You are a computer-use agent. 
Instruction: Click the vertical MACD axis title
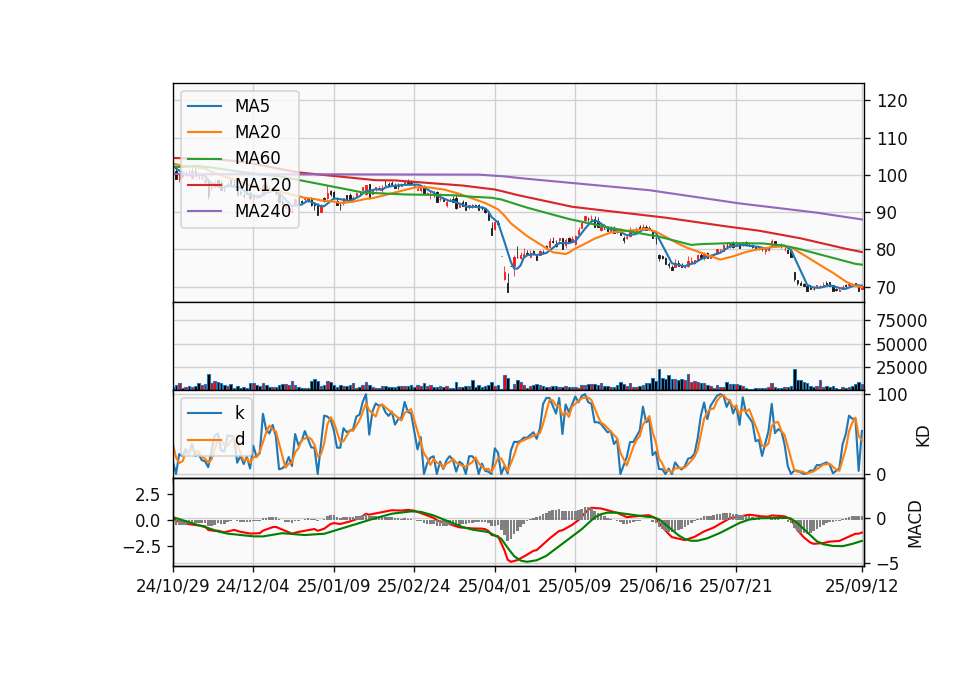click(x=915, y=524)
